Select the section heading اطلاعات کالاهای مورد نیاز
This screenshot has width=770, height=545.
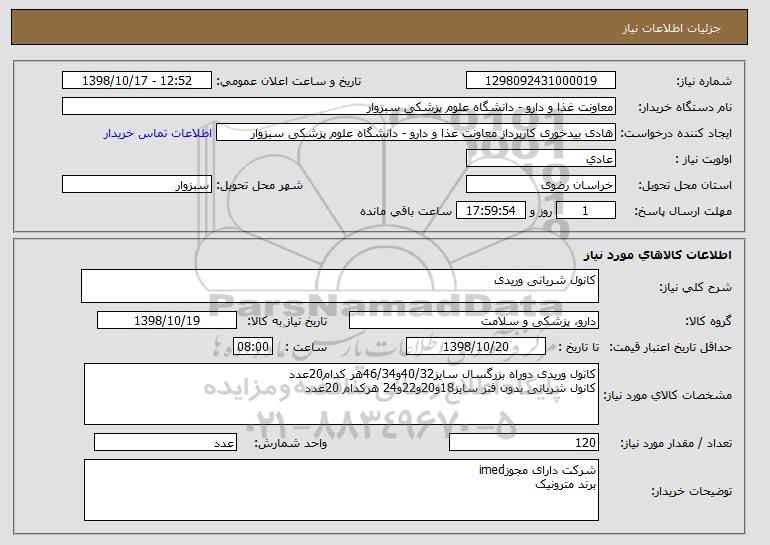click(658, 254)
